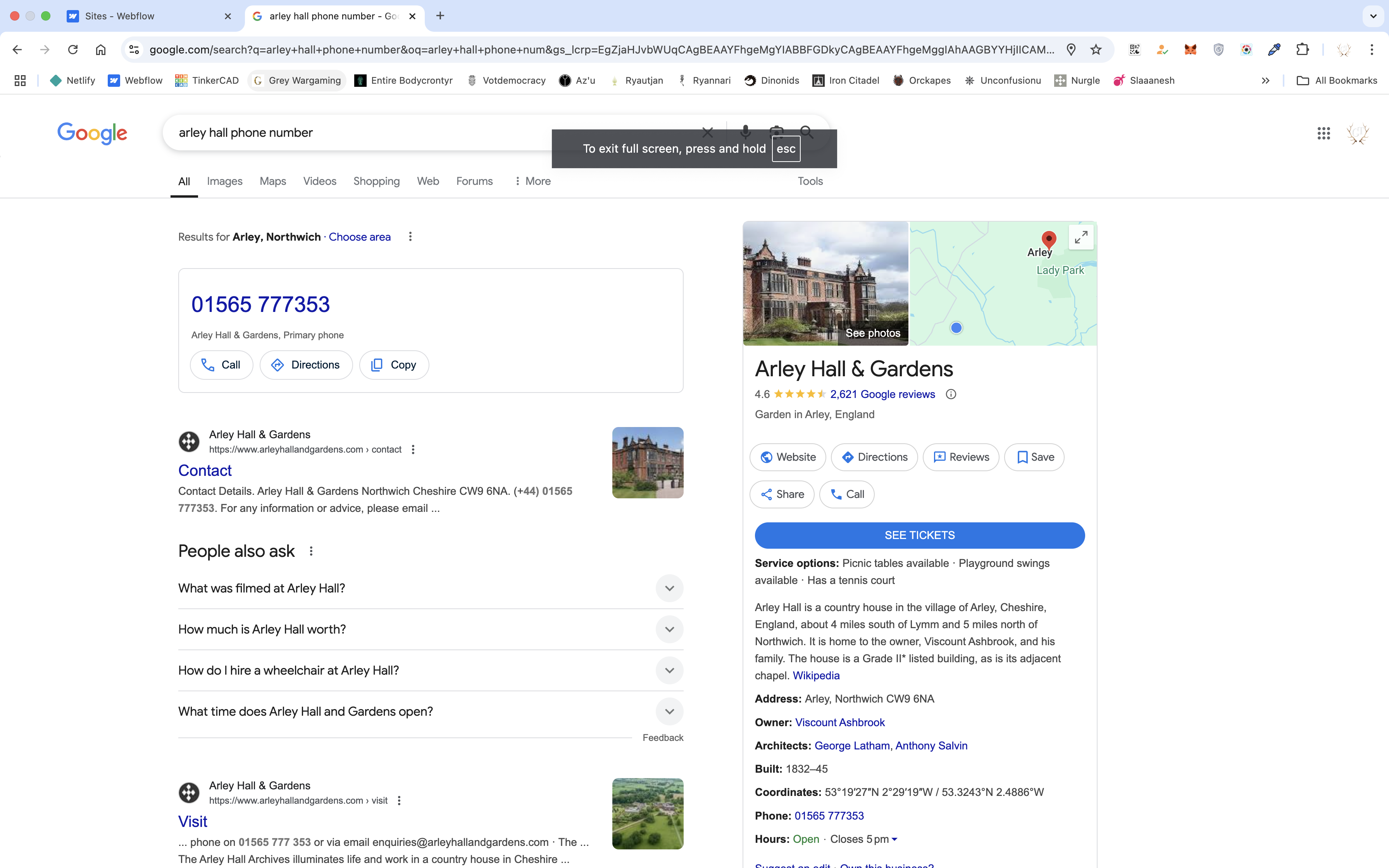Click the Arley Hall See photos thumbnail
The image size is (1389, 868).
tap(825, 284)
